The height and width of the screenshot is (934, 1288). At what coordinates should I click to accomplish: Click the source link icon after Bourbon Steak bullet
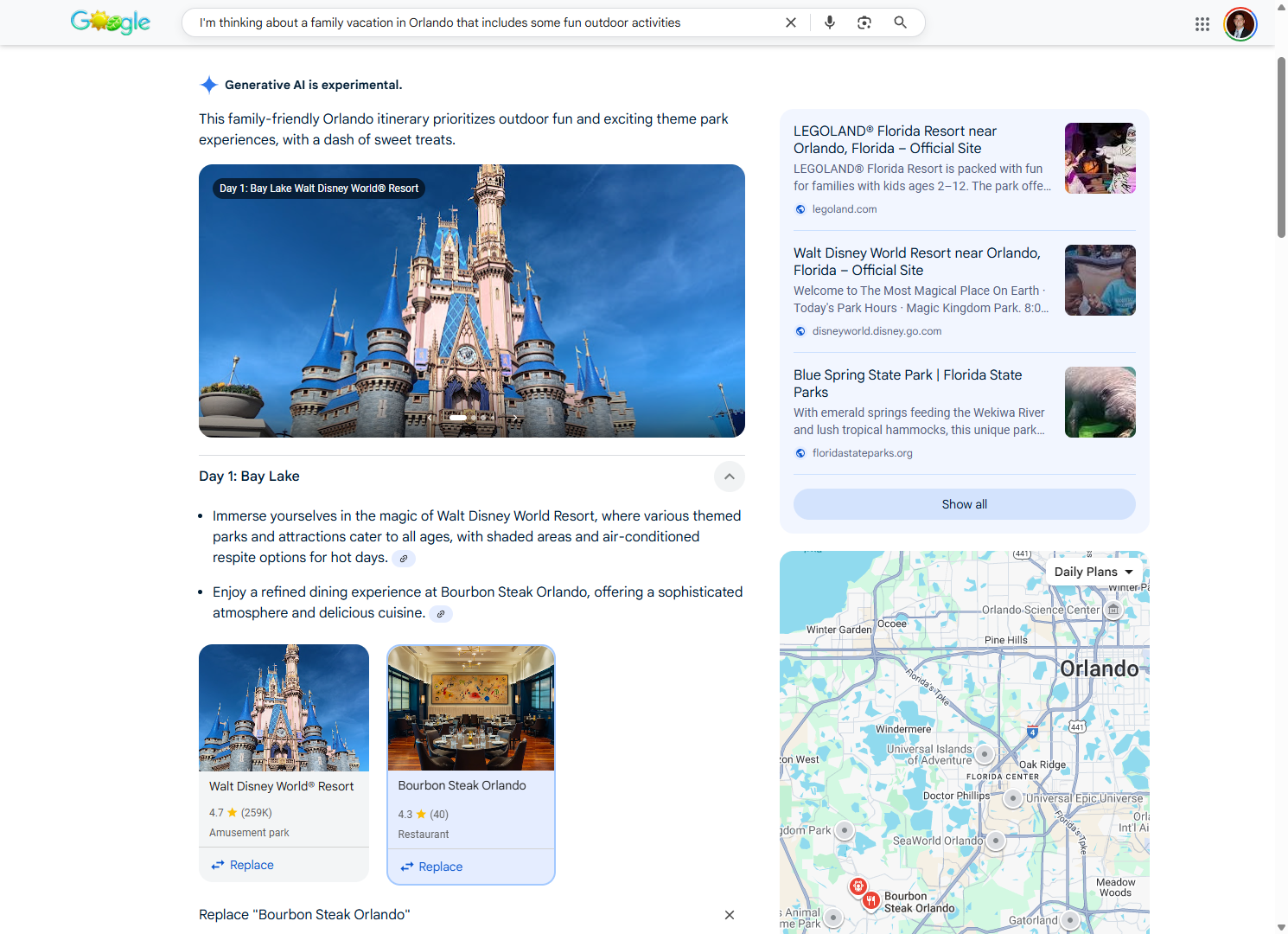[x=441, y=613]
